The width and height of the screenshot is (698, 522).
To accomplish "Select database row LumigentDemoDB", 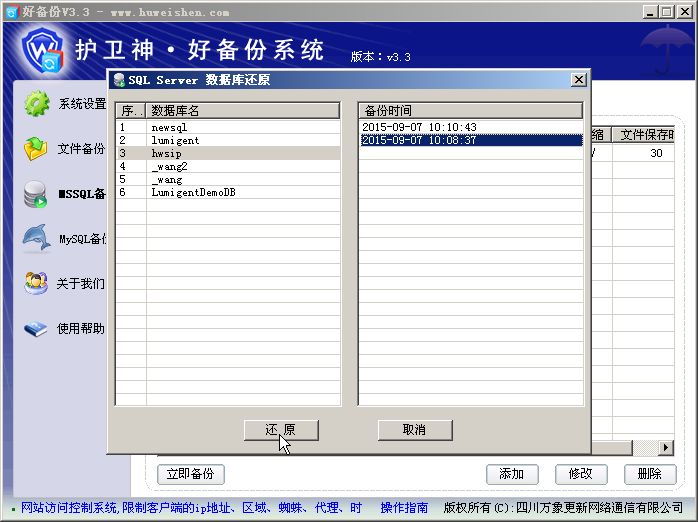I will pyautogui.click(x=228, y=192).
